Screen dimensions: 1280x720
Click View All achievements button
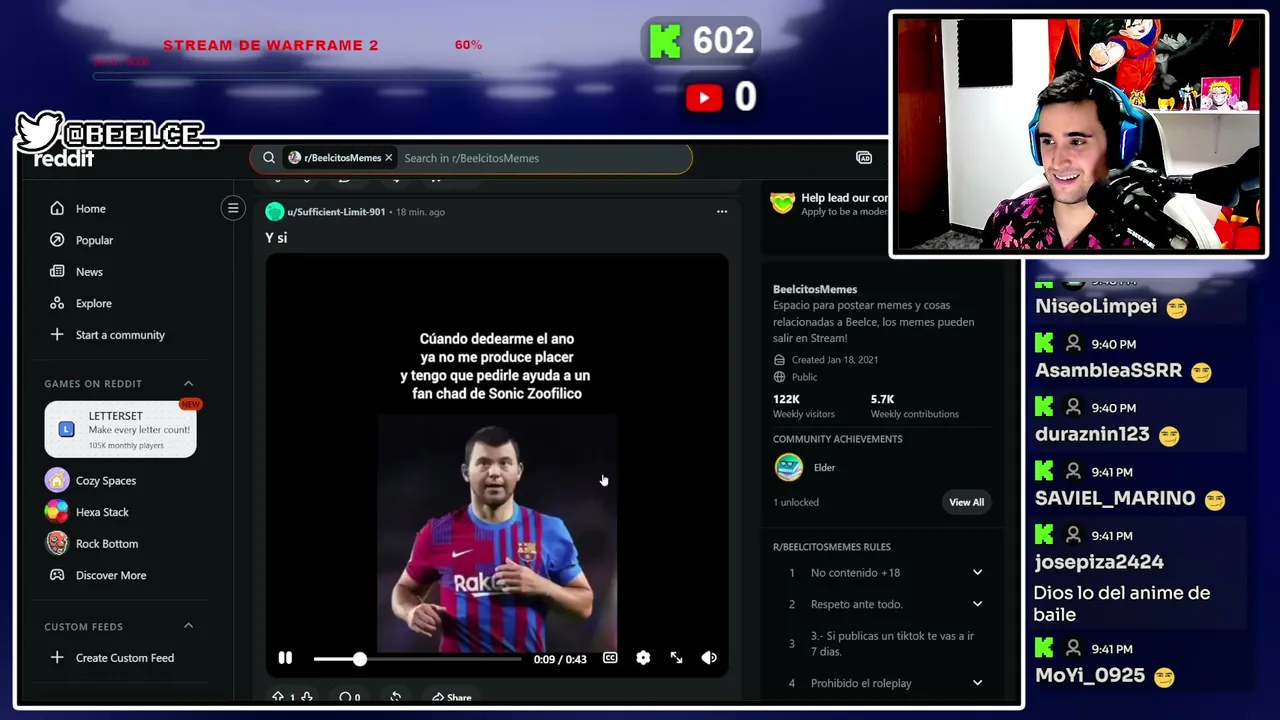pyautogui.click(x=966, y=502)
